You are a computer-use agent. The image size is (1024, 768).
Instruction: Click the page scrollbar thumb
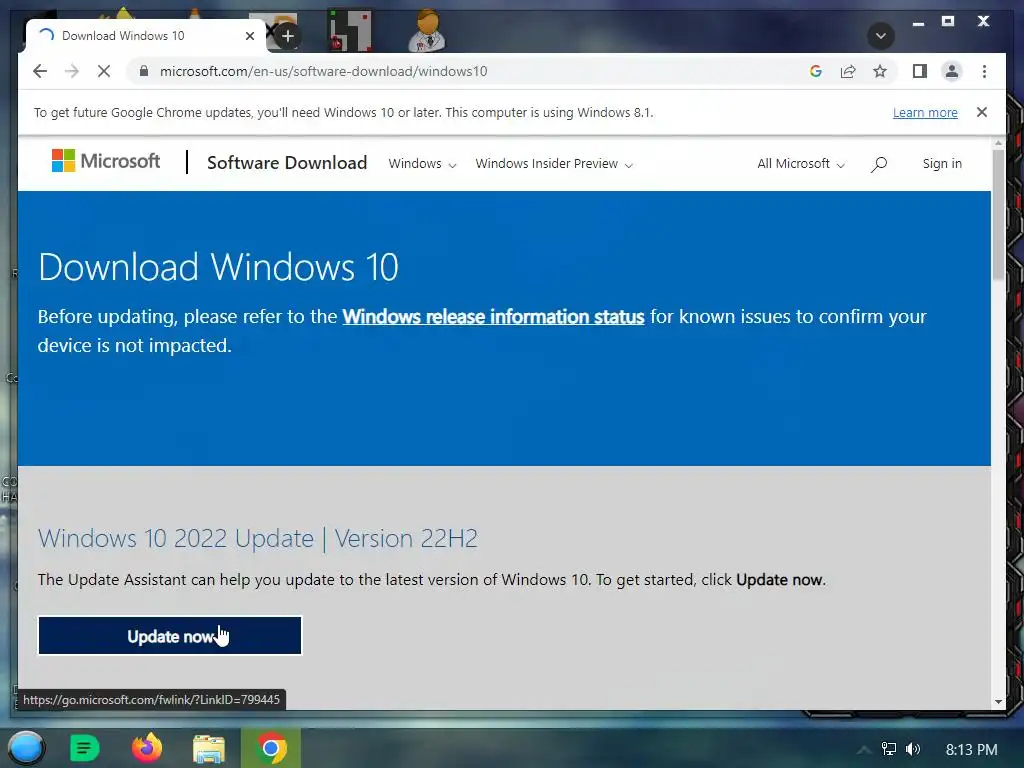click(x=998, y=216)
